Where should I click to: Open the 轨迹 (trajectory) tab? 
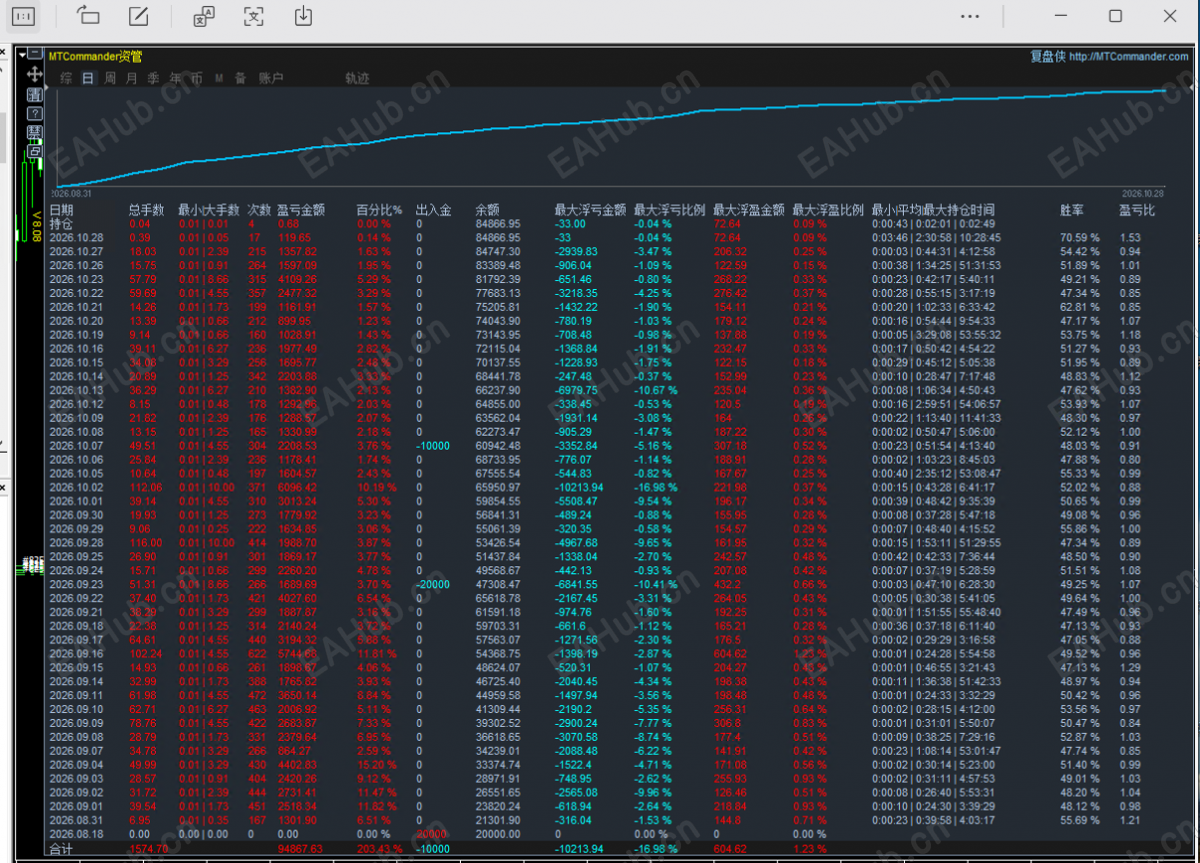pos(357,78)
